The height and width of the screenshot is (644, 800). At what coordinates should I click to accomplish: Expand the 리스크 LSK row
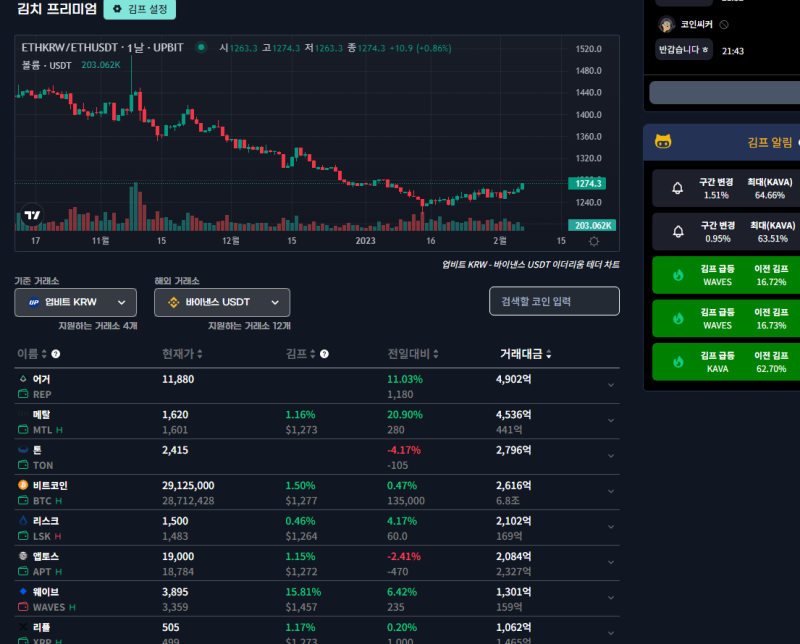click(x=611, y=527)
